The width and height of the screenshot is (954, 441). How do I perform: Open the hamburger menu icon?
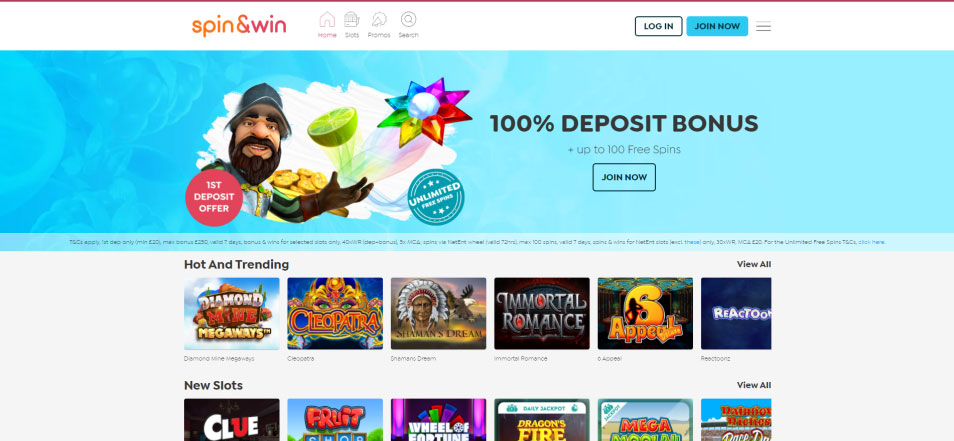tap(763, 26)
